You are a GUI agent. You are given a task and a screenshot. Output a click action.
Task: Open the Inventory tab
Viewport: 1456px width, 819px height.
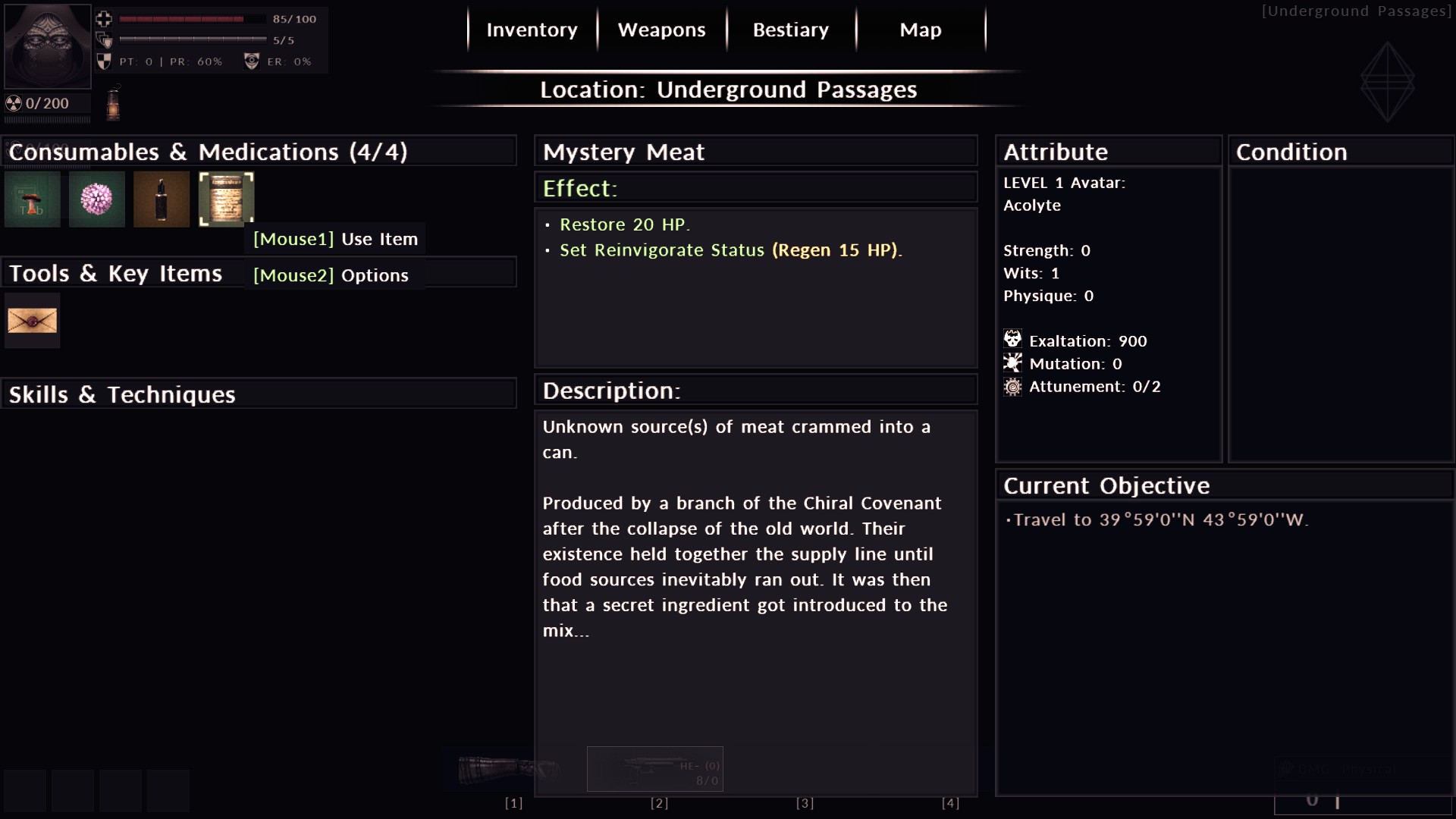click(x=532, y=30)
